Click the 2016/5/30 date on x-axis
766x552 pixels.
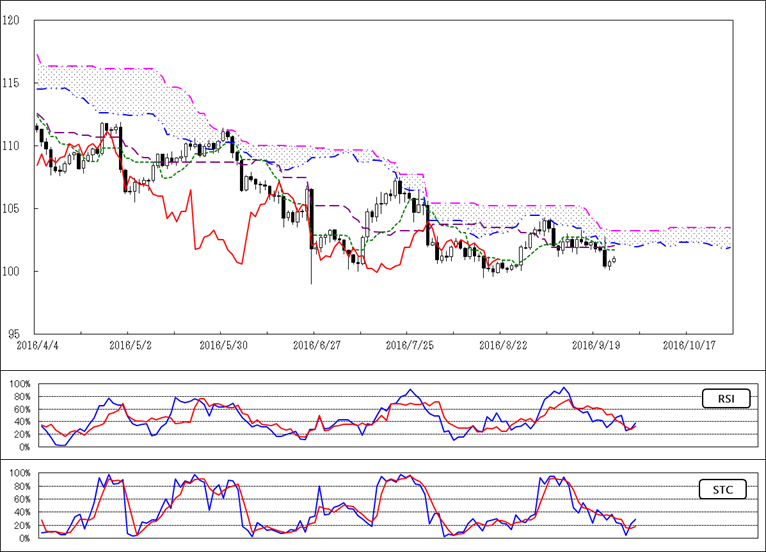click(222, 344)
